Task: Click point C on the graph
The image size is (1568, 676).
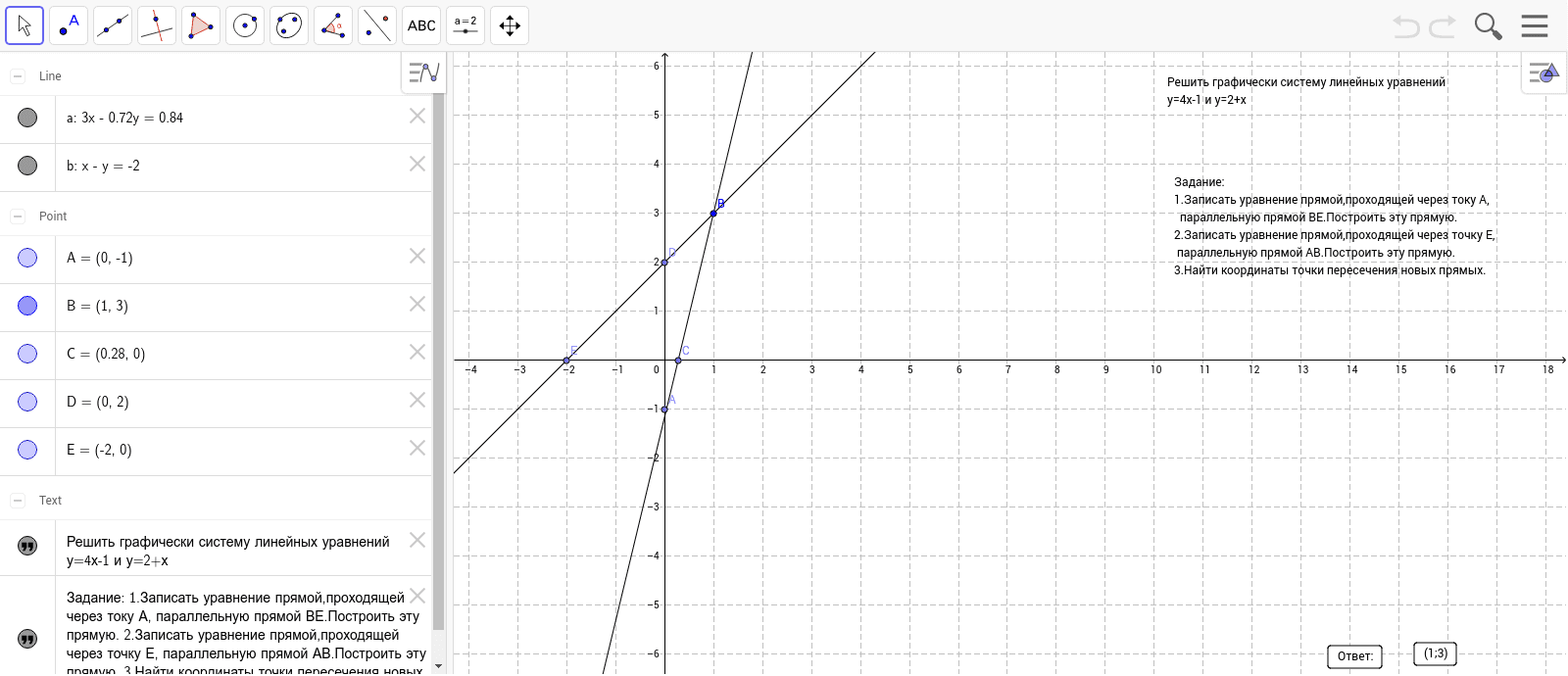Action: 678,361
